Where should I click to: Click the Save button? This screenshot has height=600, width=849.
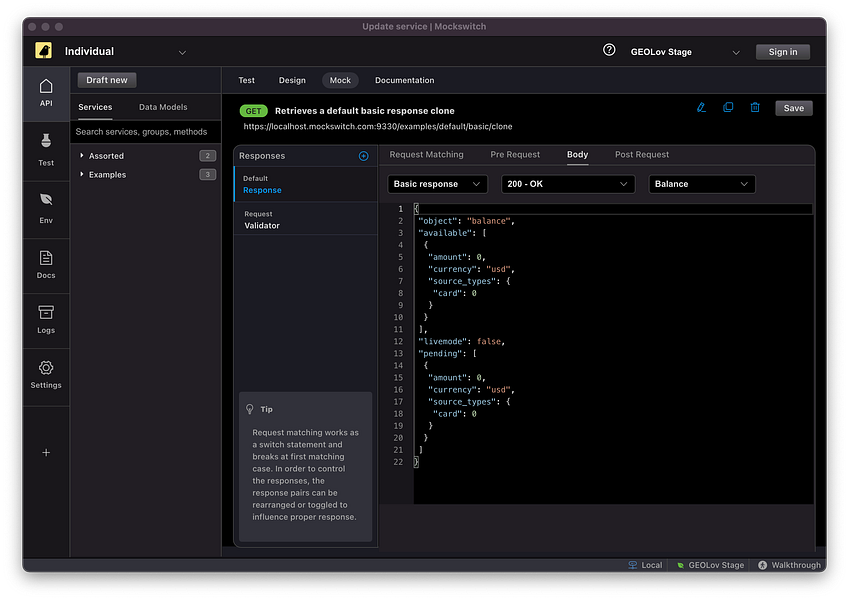point(793,108)
